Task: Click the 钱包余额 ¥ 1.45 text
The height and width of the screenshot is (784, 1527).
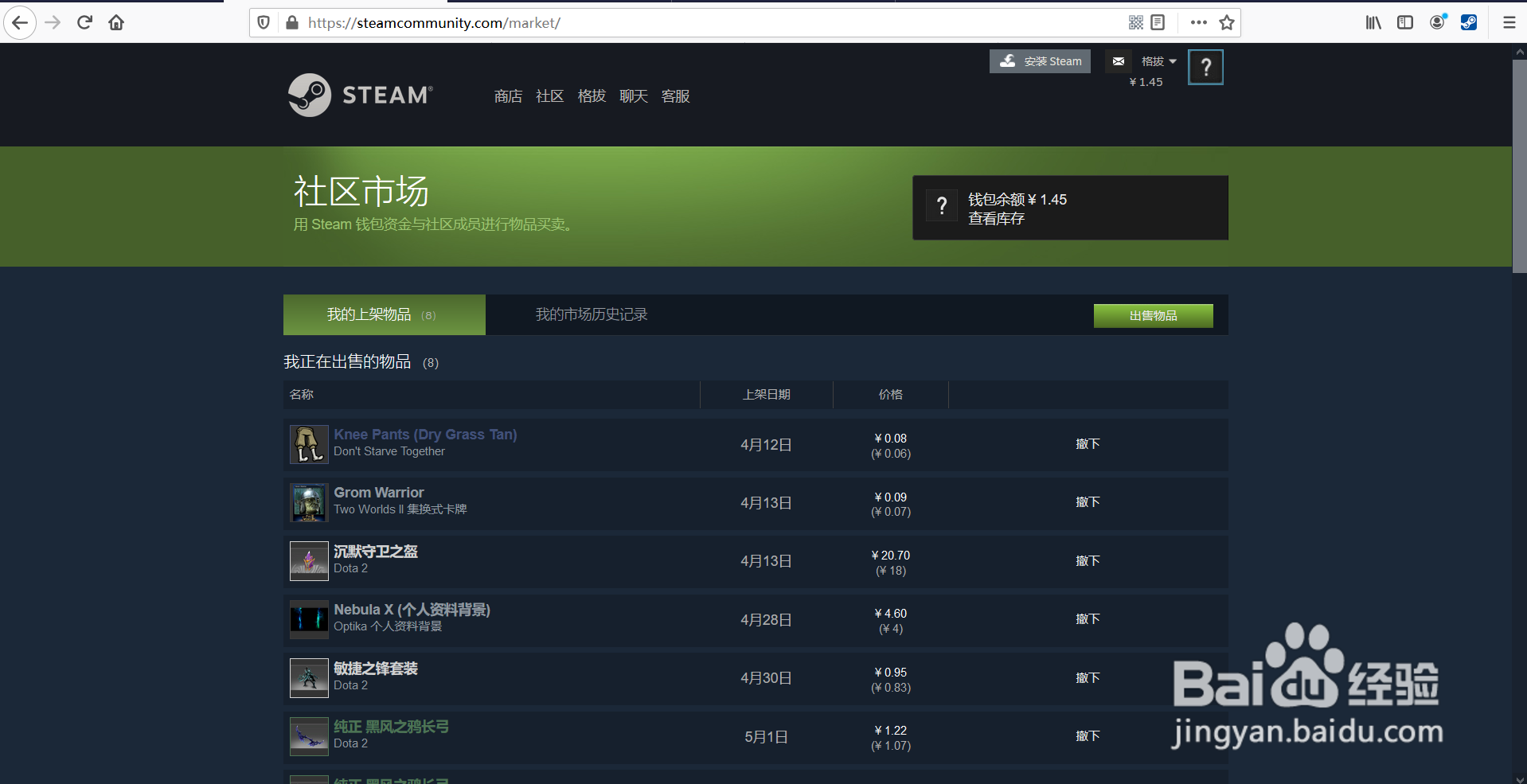Action: click(x=1017, y=200)
